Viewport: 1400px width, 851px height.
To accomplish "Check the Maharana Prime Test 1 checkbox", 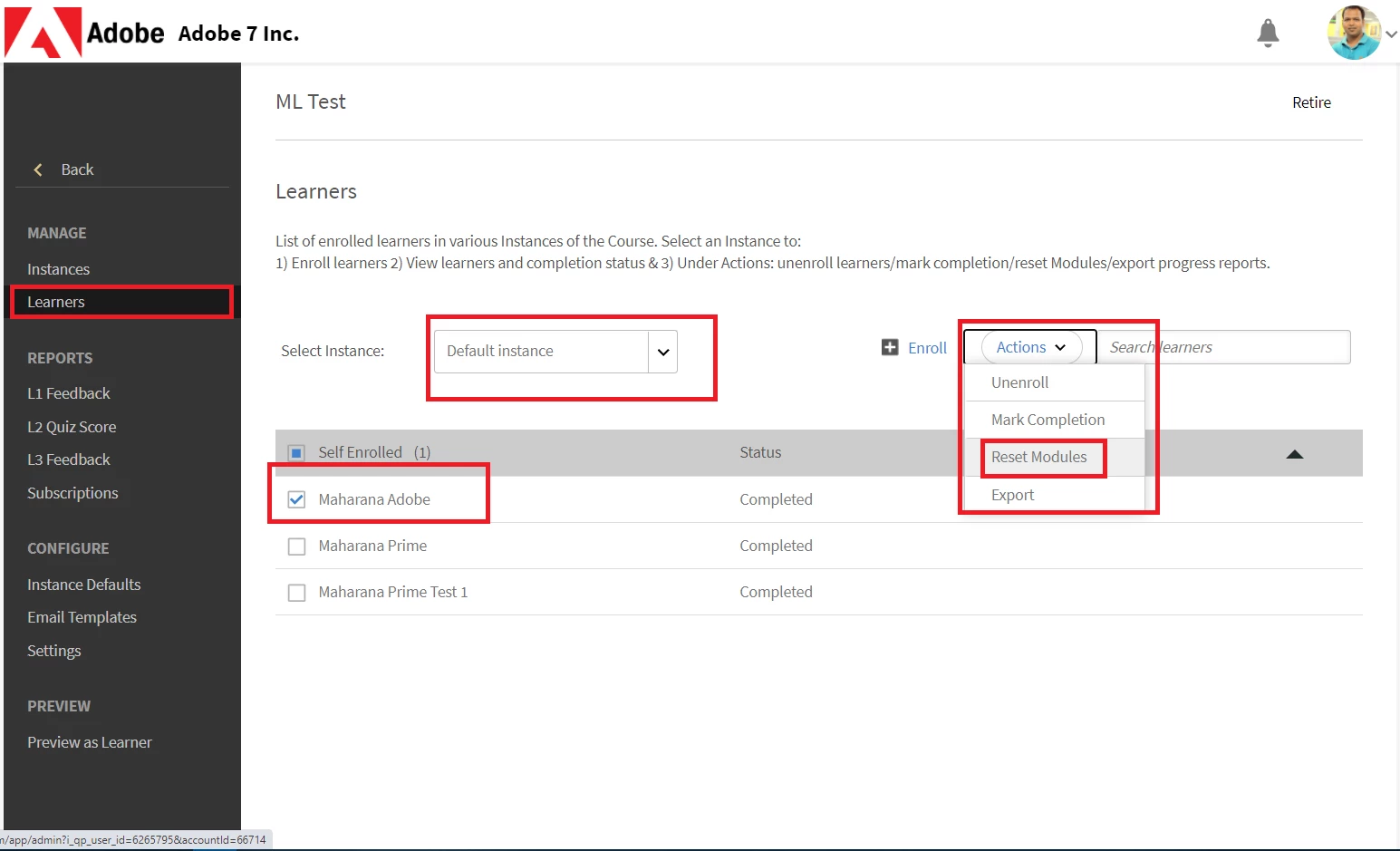I will click(x=296, y=593).
